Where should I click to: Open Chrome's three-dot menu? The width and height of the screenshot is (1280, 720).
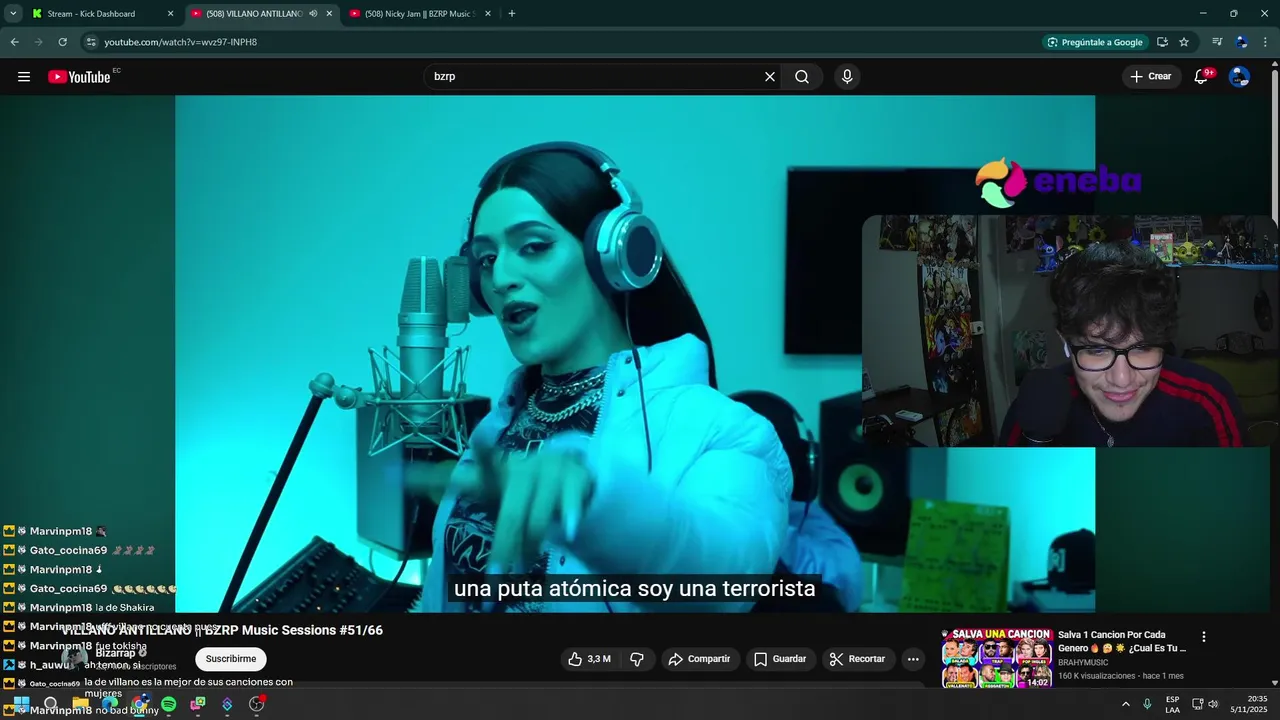point(1265,42)
